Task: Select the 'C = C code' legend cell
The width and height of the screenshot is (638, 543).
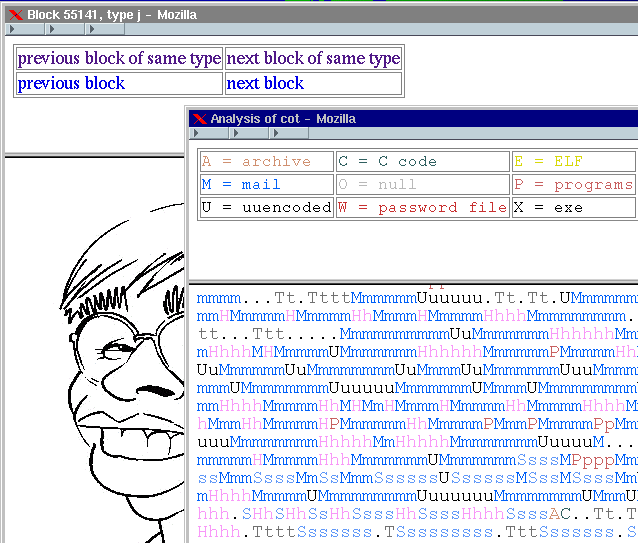Action: 387,161
